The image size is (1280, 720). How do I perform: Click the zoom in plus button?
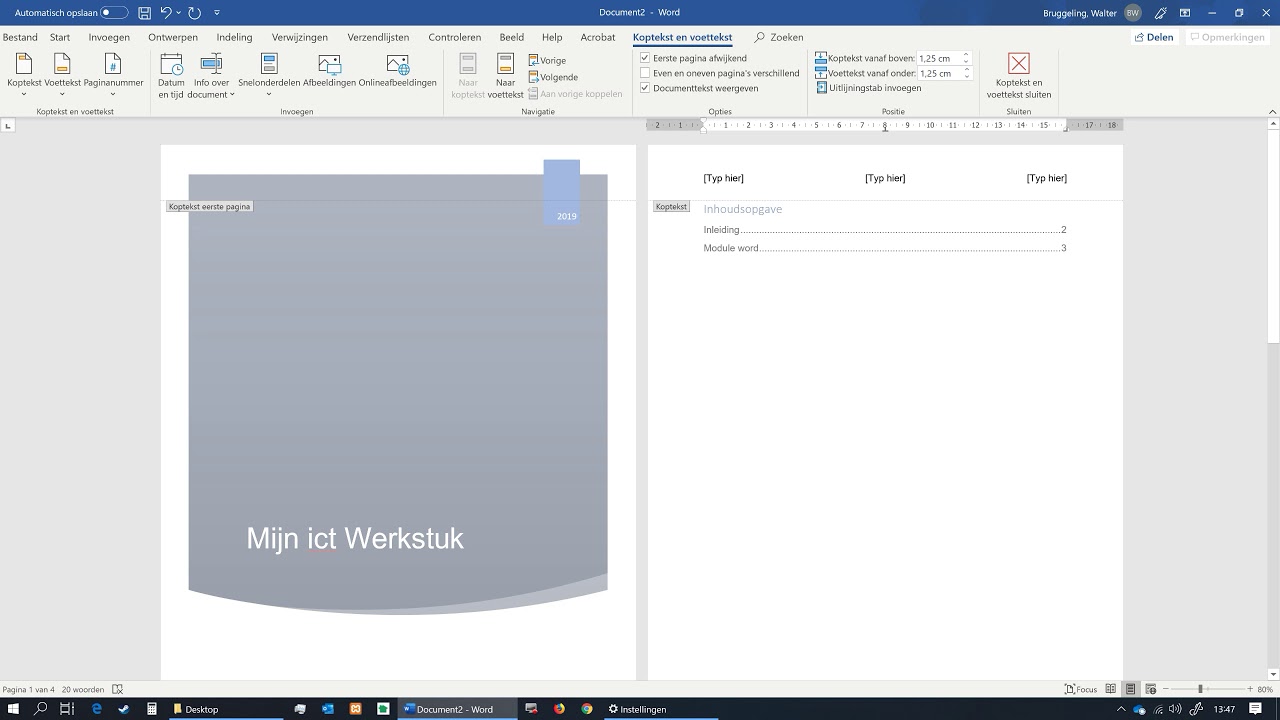tap(1250, 689)
